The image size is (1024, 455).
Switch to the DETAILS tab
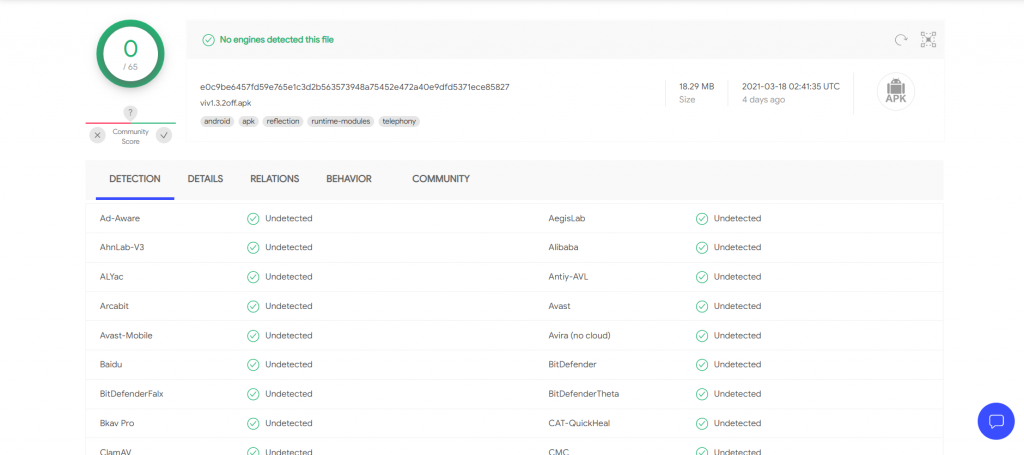(205, 179)
